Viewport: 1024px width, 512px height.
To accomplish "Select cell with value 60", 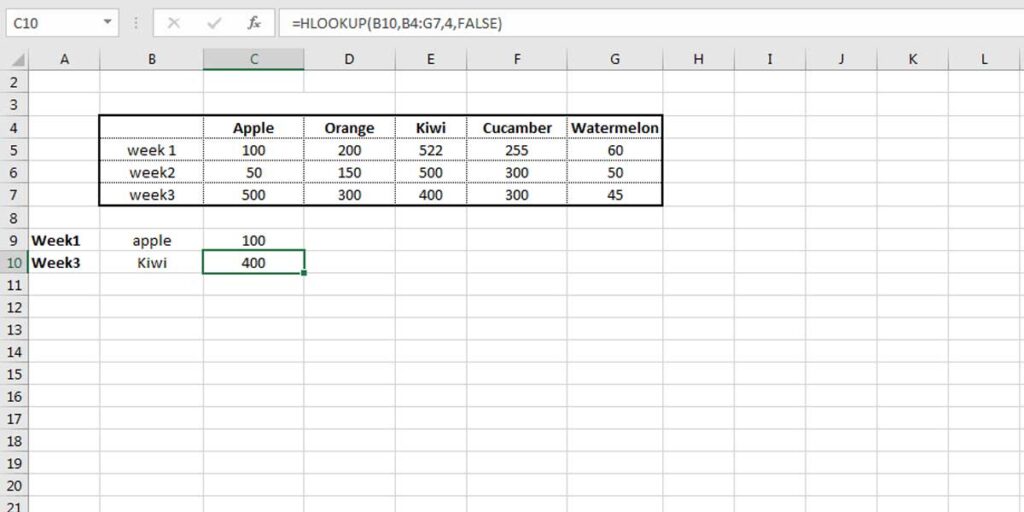I will coord(615,150).
